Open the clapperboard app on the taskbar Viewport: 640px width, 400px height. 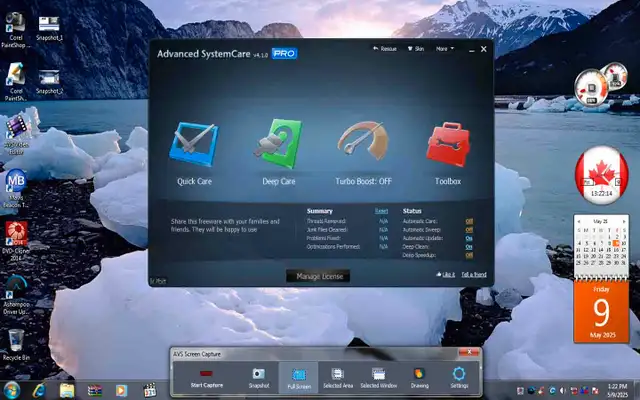(149, 391)
